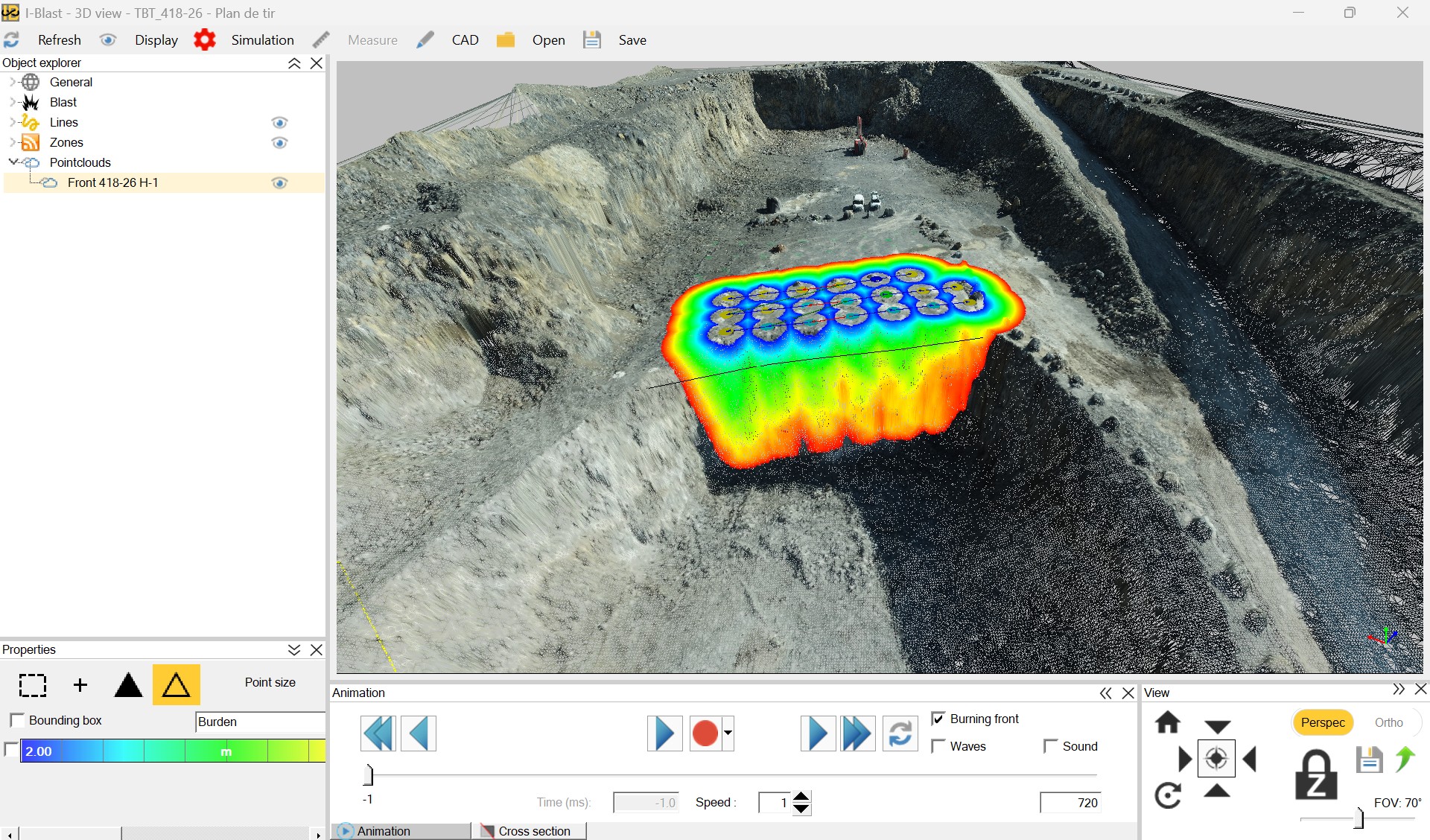Uncheck the Burning front checkbox

click(x=938, y=719)
